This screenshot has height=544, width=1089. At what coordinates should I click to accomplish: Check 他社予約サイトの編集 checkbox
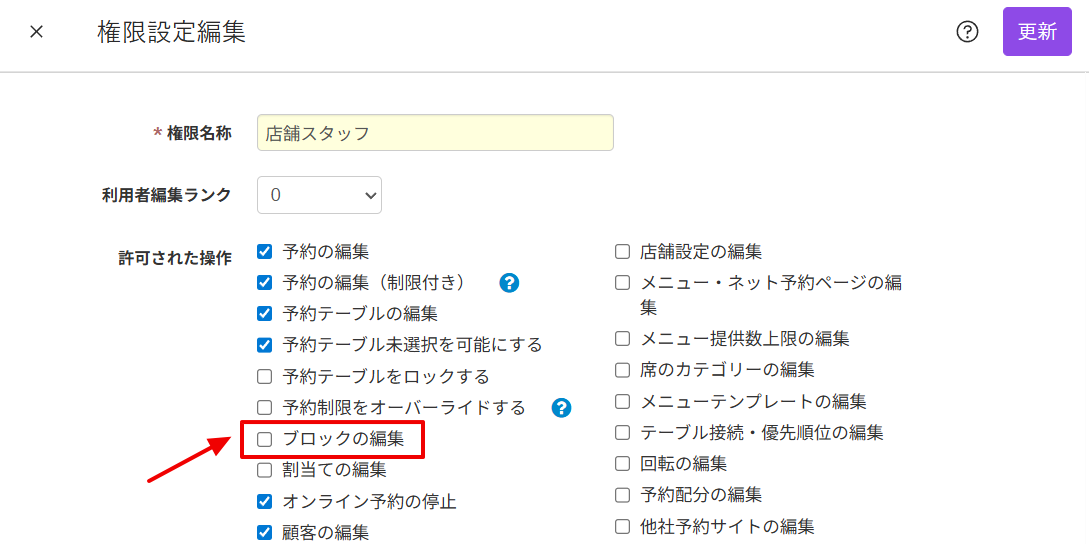(622, 526)
